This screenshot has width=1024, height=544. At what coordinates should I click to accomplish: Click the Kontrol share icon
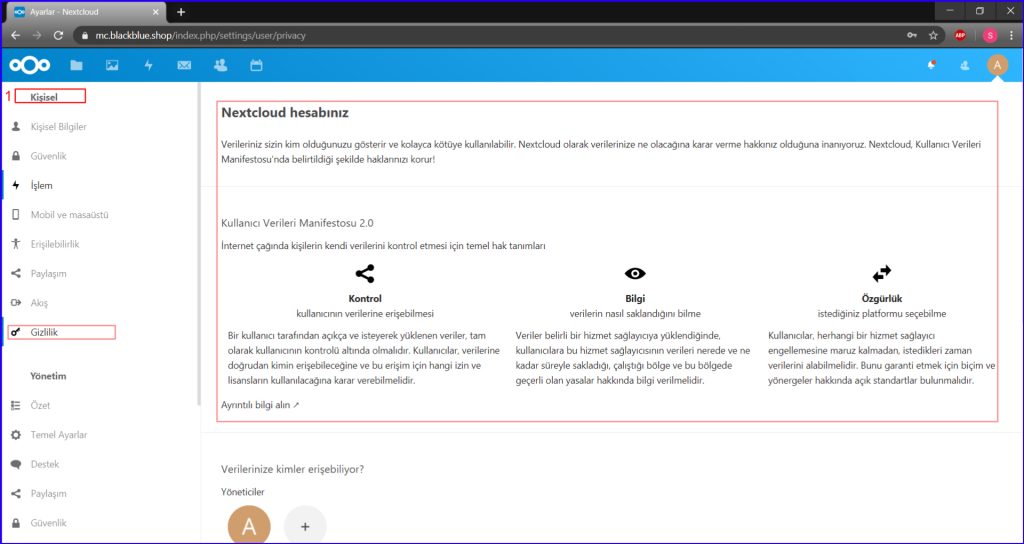click(364, 273)
